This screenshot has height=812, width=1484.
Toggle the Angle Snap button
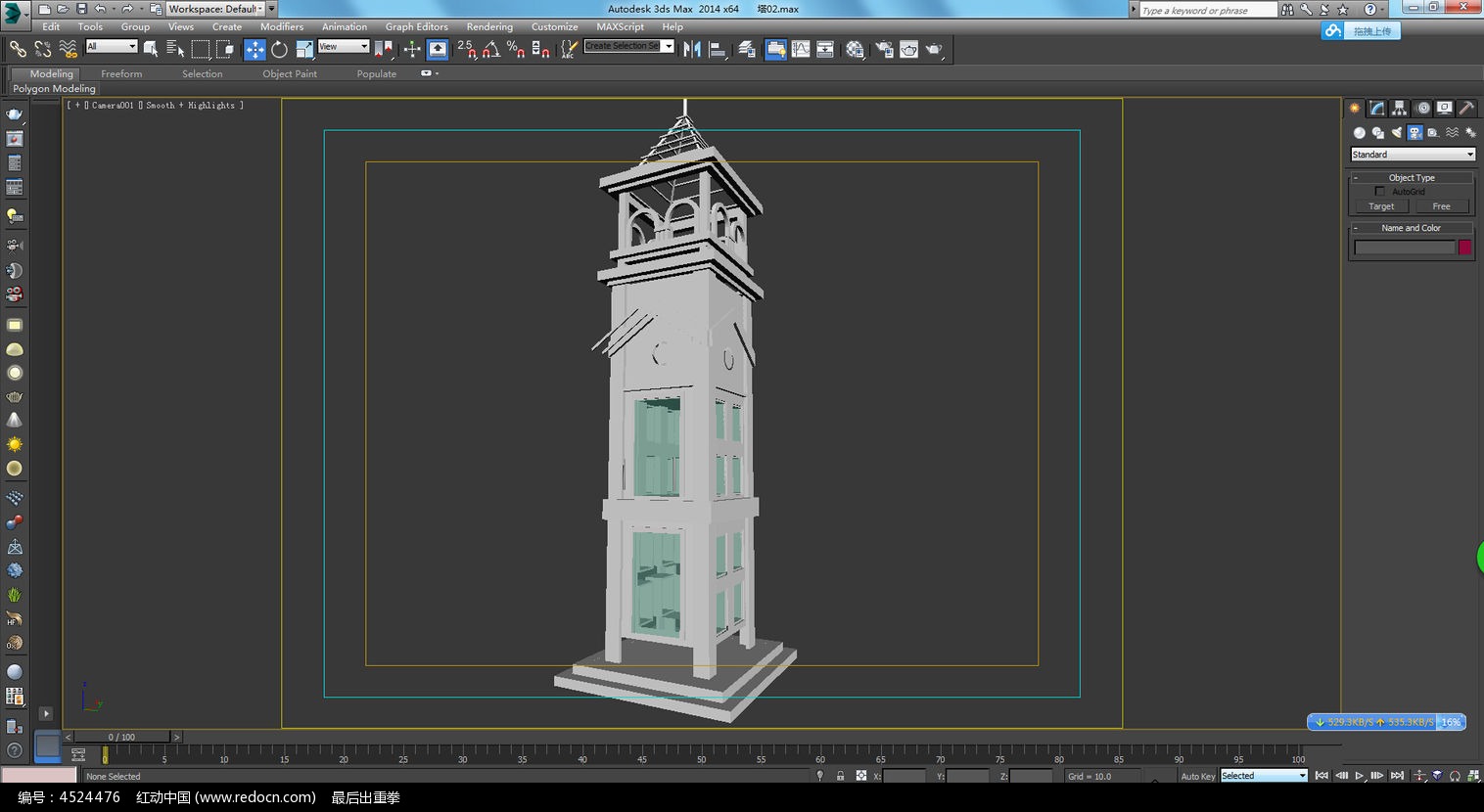point(490,49)
